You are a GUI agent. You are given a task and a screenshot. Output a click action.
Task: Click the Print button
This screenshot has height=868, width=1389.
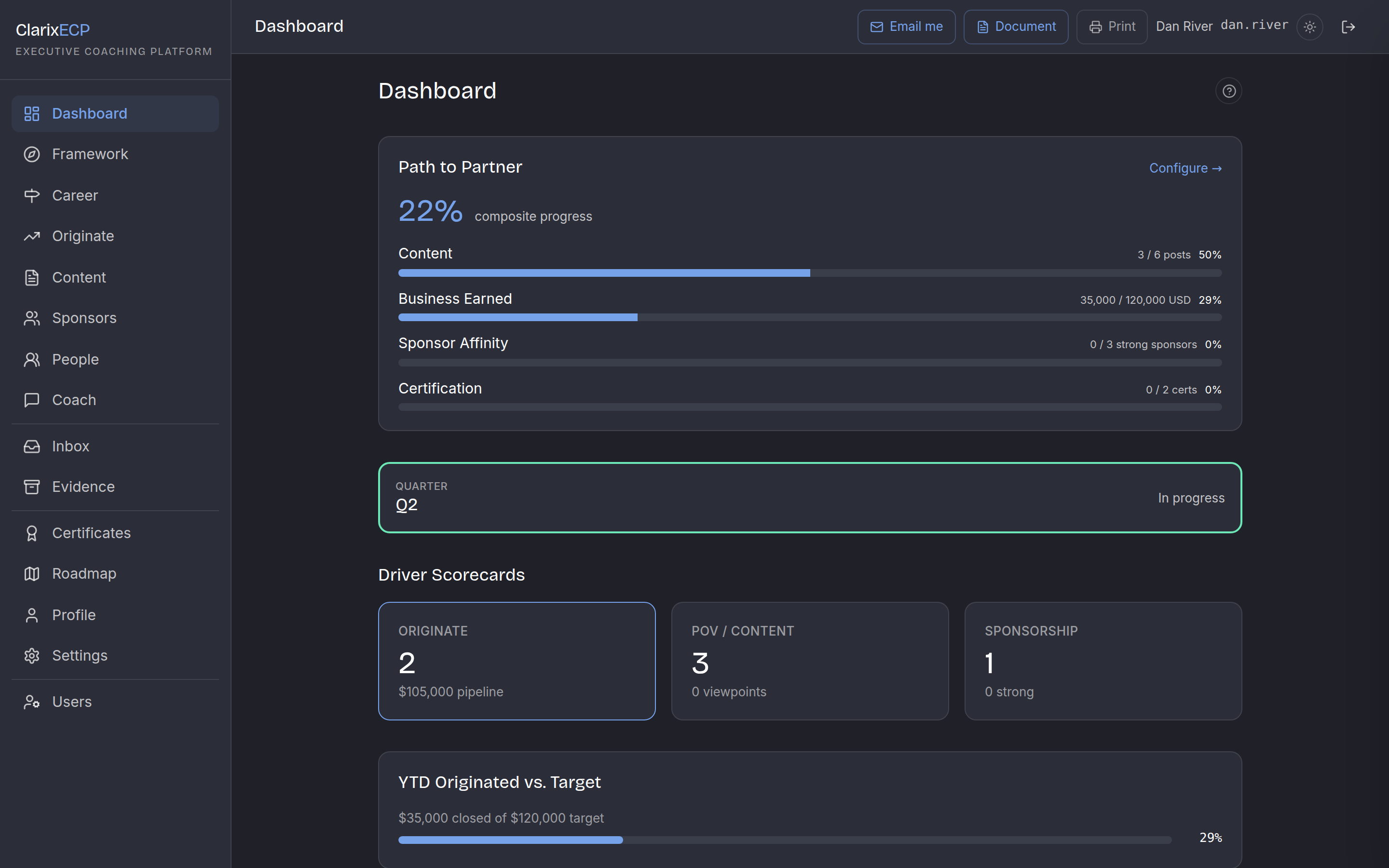pos(1112,27)
